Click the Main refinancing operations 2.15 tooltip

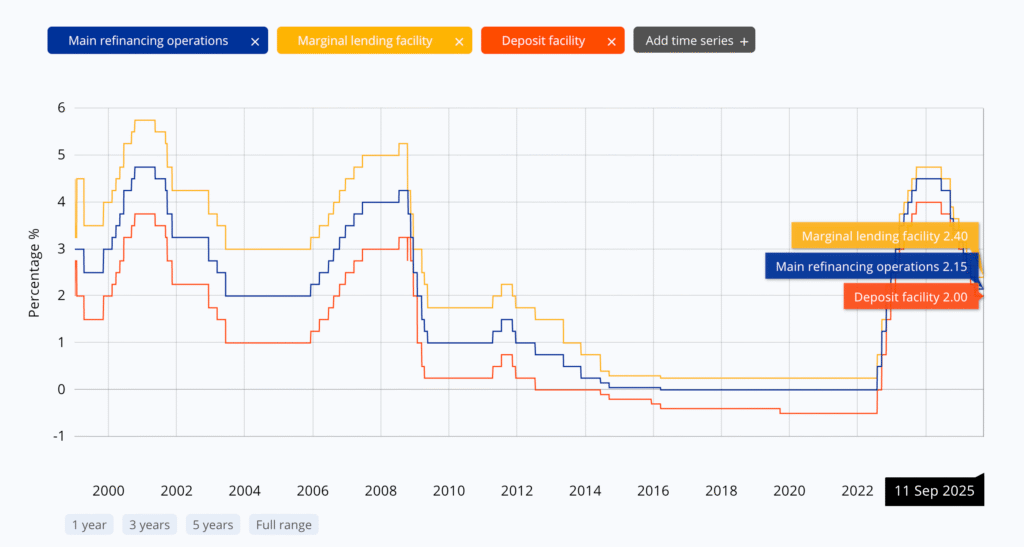(871, 266)
